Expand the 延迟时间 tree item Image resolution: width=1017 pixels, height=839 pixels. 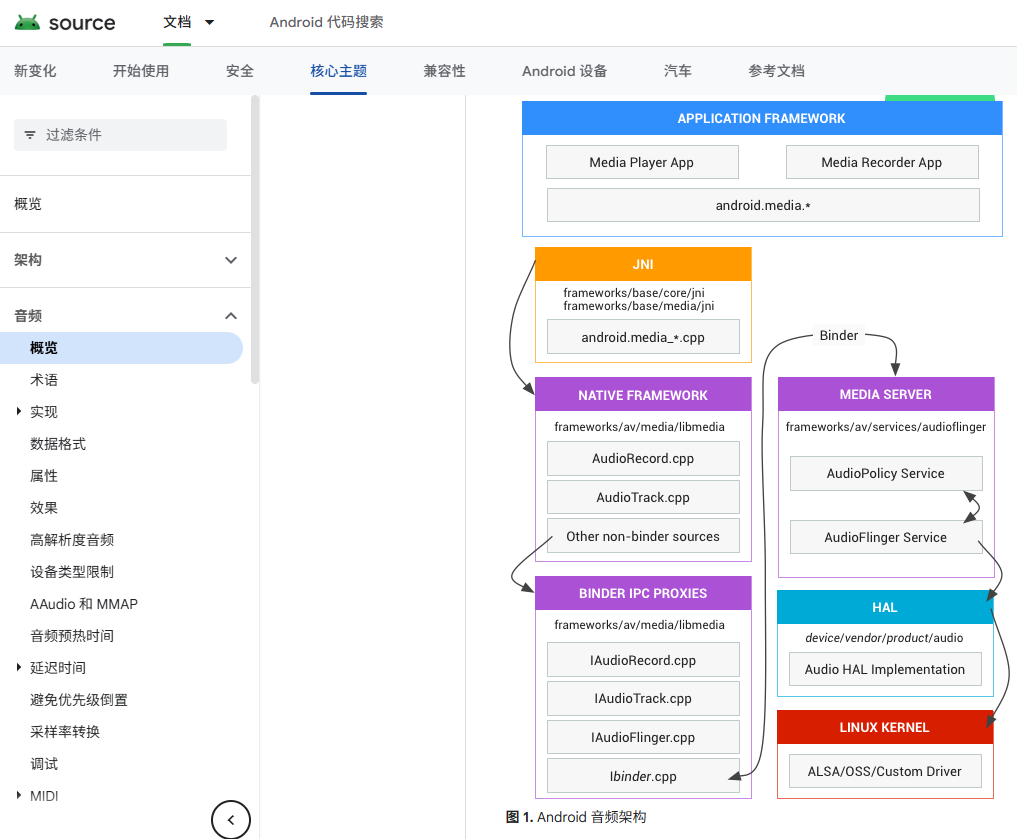point(19,668)
